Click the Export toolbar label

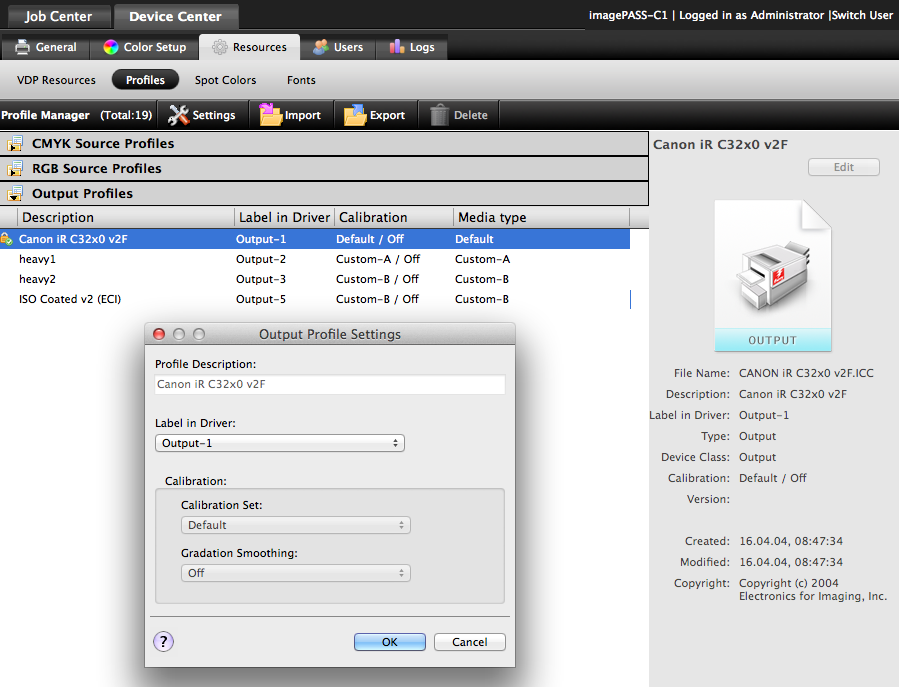pos(388,115)
